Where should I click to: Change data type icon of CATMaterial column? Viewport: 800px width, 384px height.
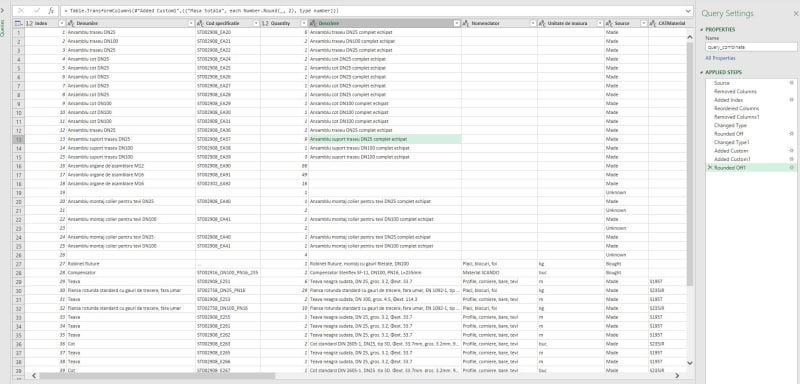click(654, 23)
